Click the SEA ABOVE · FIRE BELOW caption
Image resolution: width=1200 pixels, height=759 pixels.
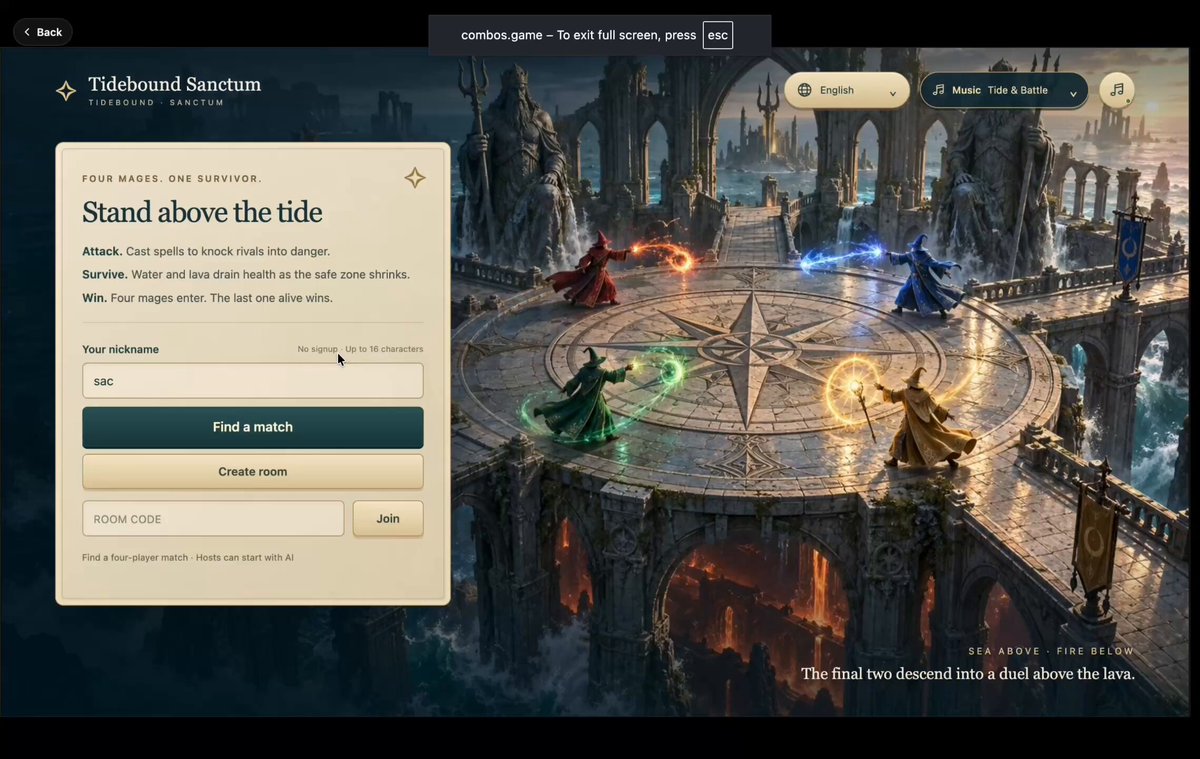pyautogui.click(x=1051, y=651)
